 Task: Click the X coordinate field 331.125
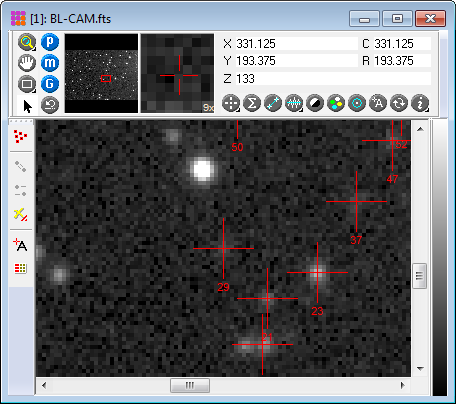(x=296, y=44)
